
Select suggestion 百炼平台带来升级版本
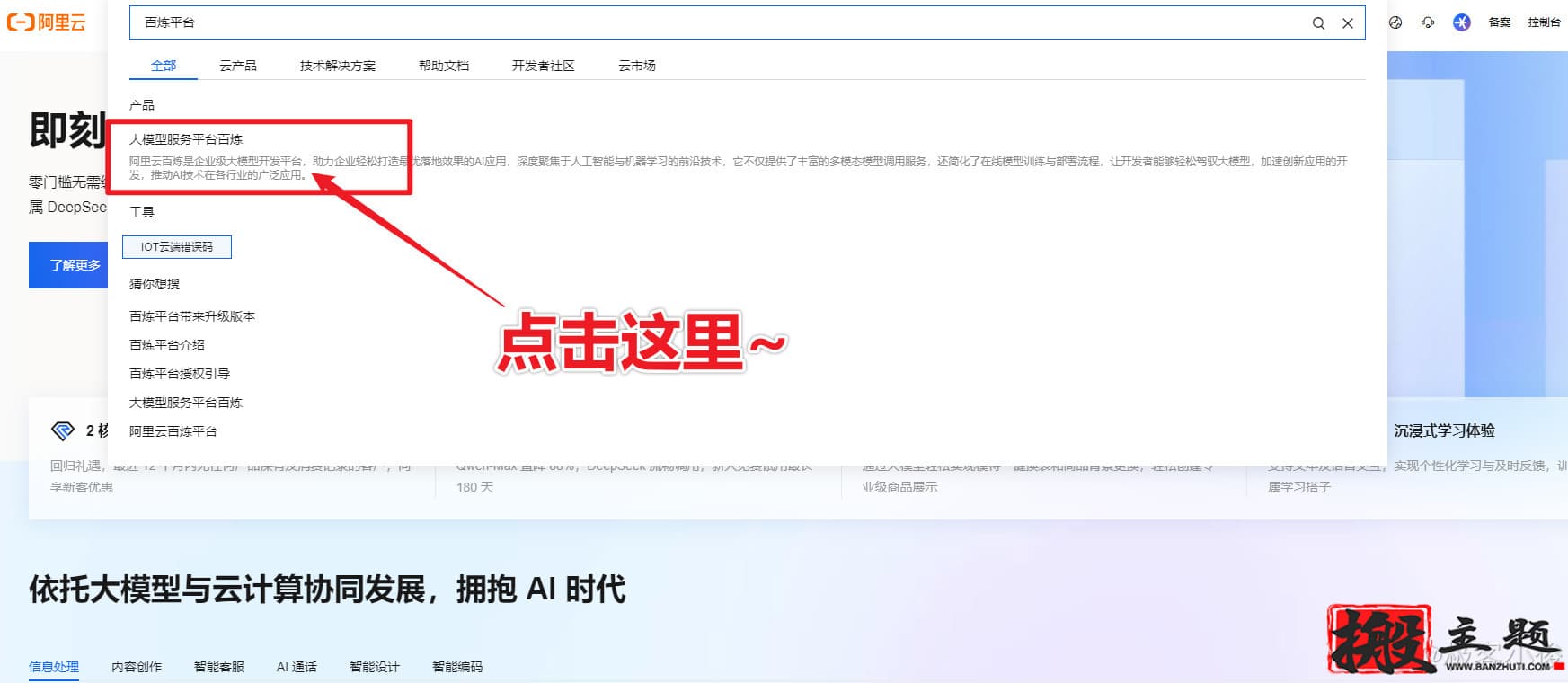[x=192, y=316]
